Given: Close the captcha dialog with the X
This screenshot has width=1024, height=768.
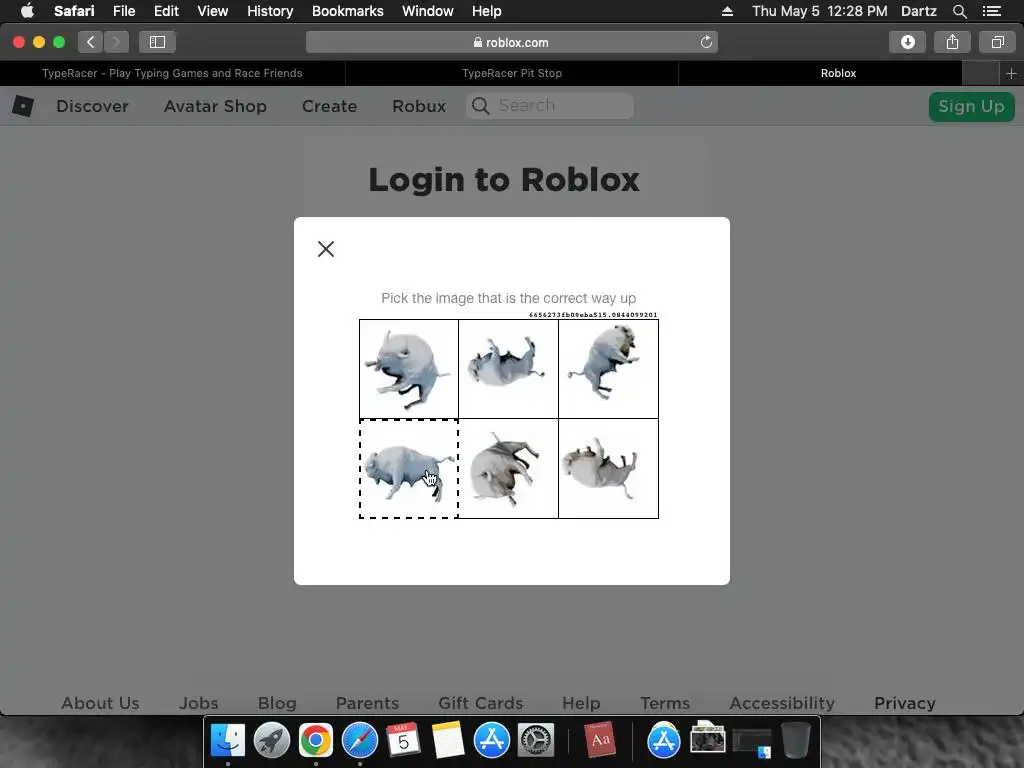Looking at the screenshot, I should point(326,249).
